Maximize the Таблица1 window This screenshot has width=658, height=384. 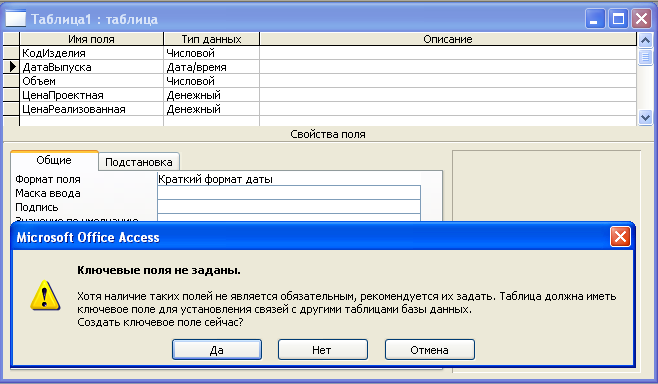coord(618,19)
